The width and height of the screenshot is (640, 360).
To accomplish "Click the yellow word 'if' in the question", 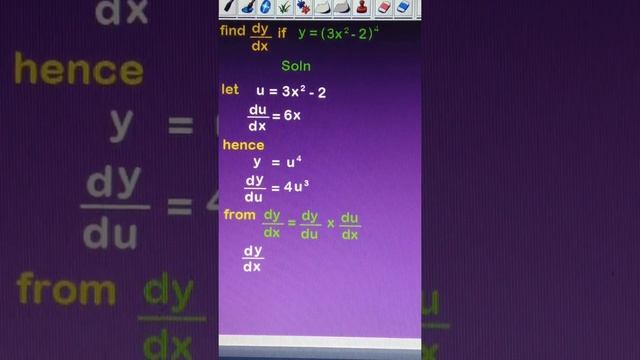I will tap(282, 33).
